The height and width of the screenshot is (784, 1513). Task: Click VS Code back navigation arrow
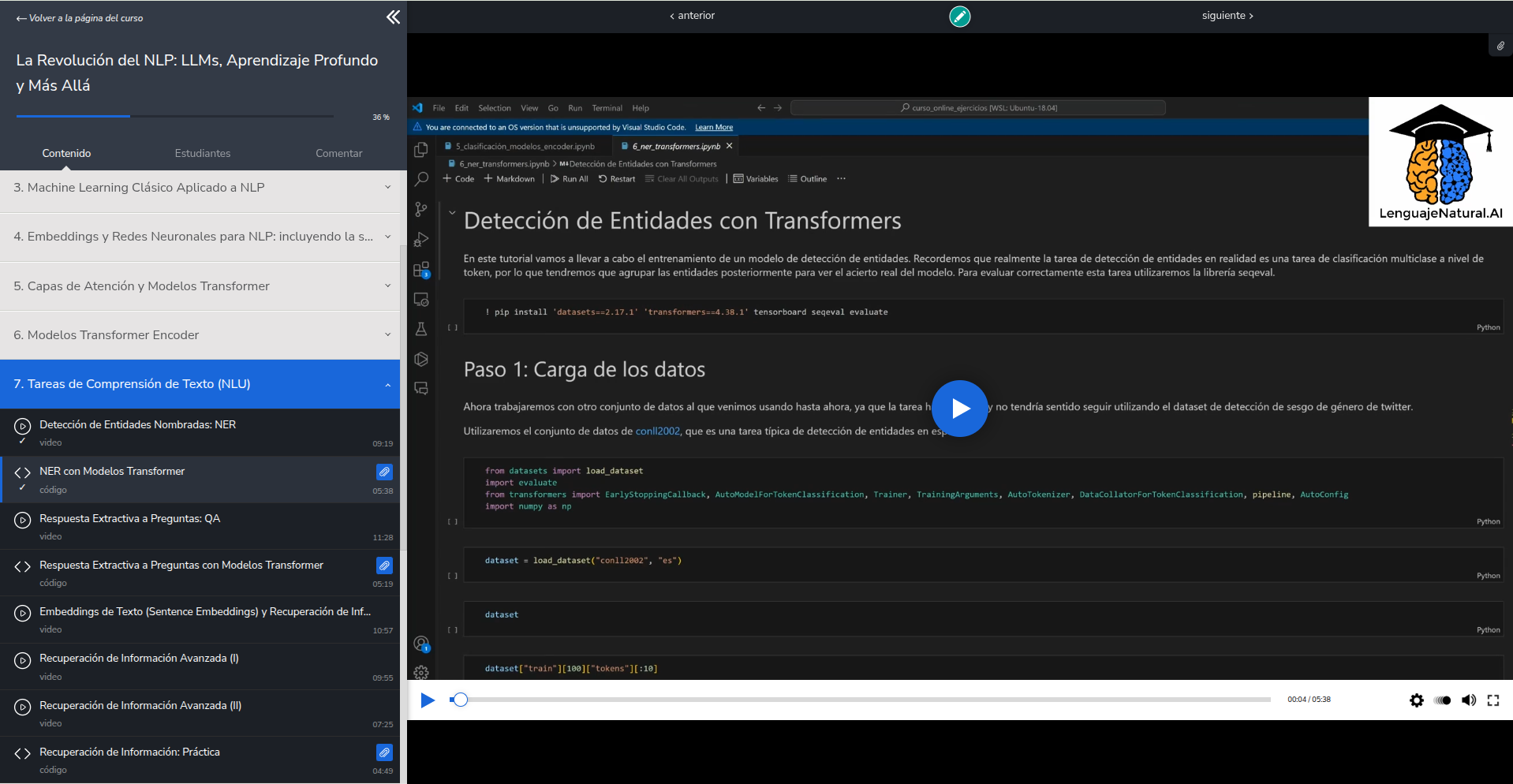(761, 108)
